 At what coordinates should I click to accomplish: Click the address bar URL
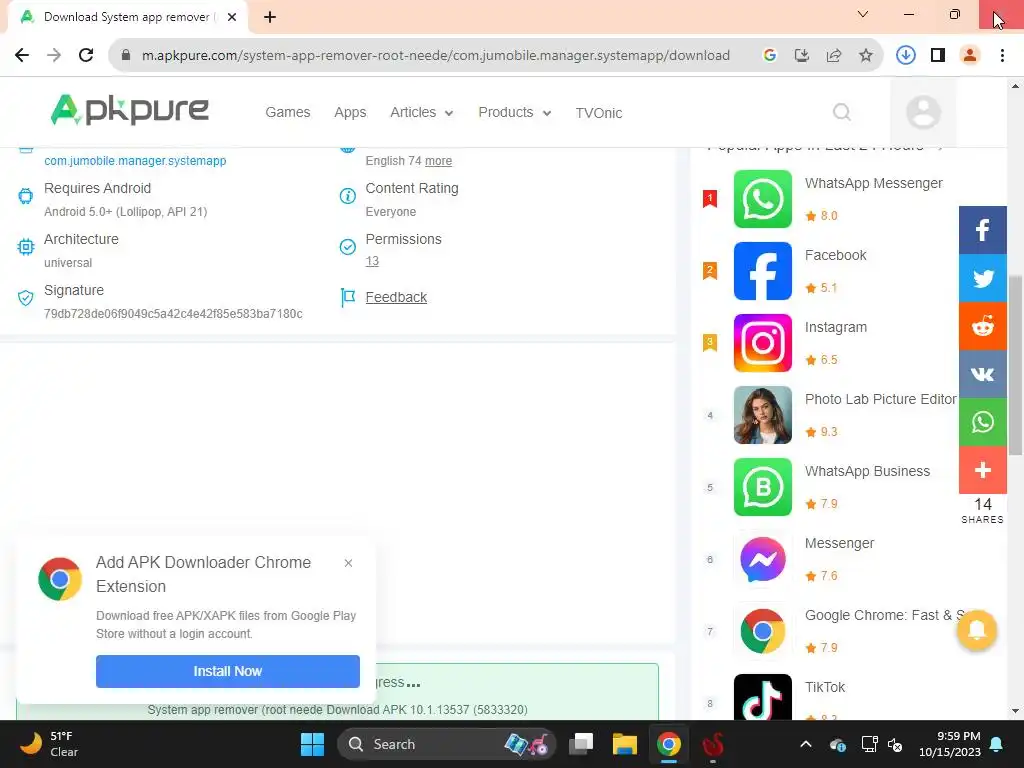coord(436,56)
